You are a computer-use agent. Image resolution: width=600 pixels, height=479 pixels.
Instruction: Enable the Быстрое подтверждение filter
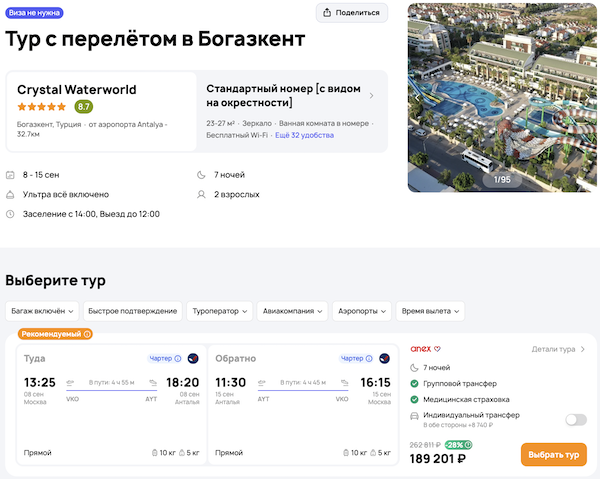(132, 311)
